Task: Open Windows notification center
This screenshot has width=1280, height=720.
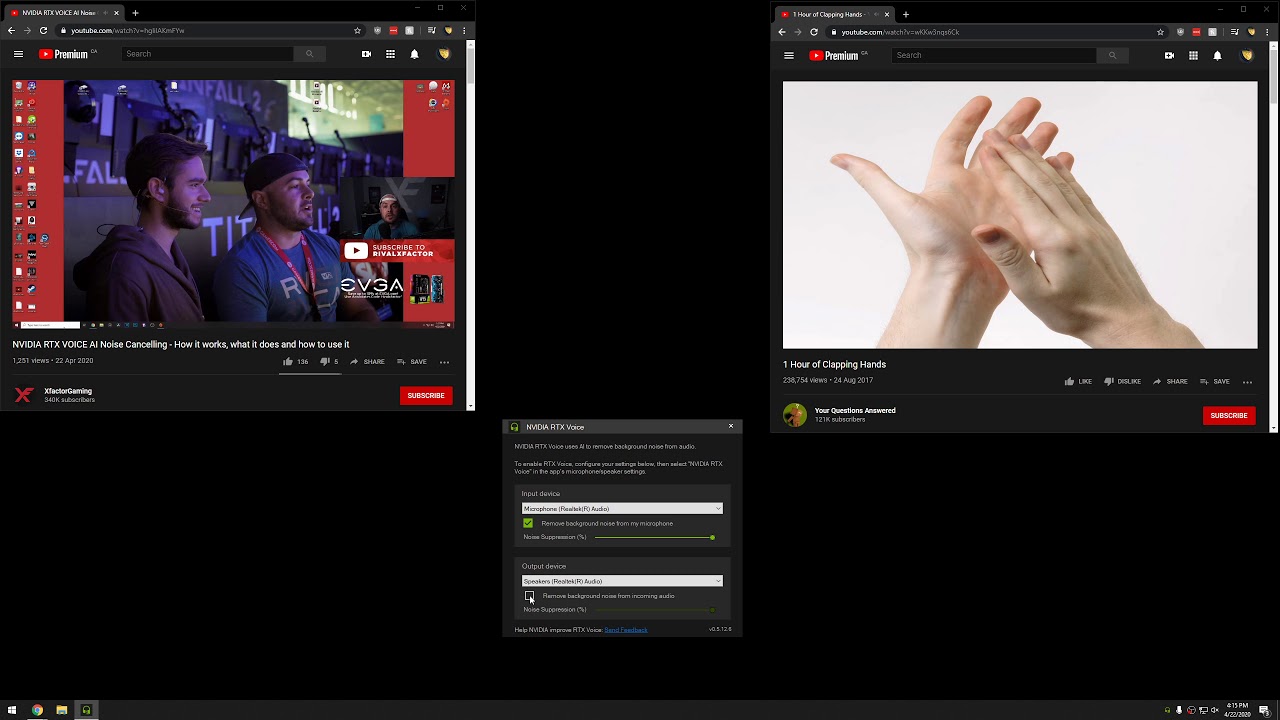Action: coord(1264,710)
